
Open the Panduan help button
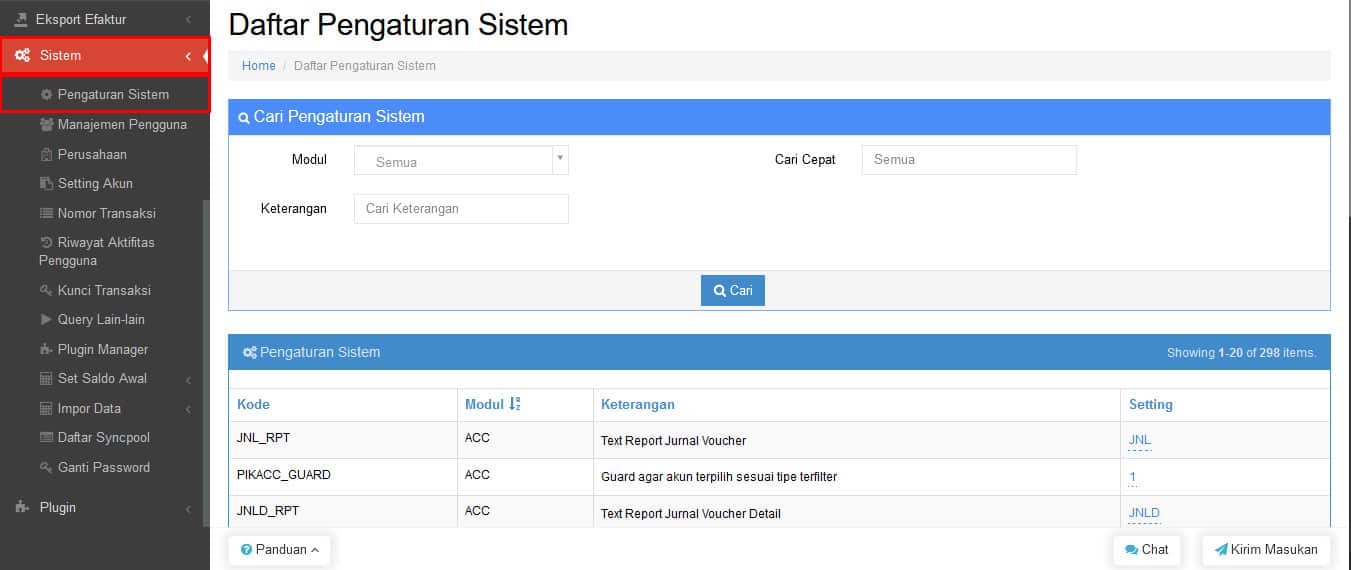(279, 550)
